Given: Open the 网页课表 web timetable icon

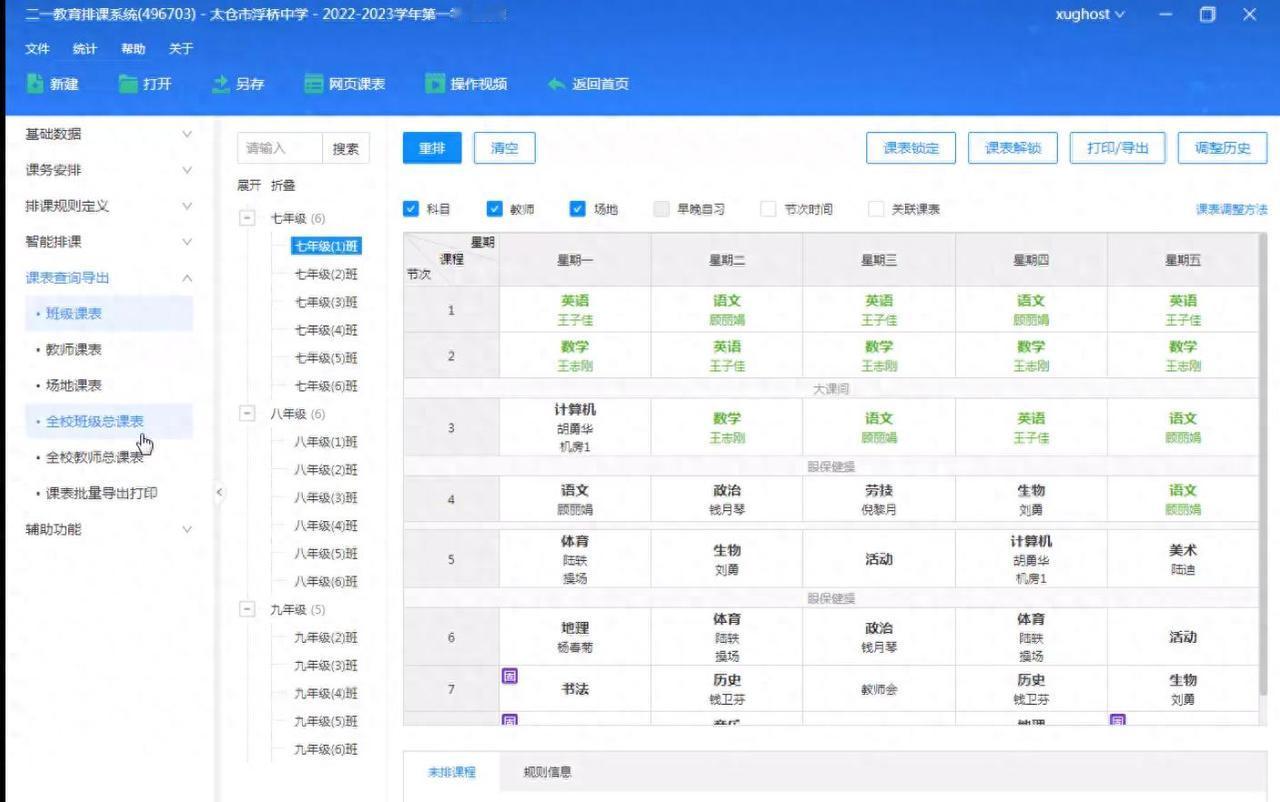Looking at the screenshot, I should 314,84.
